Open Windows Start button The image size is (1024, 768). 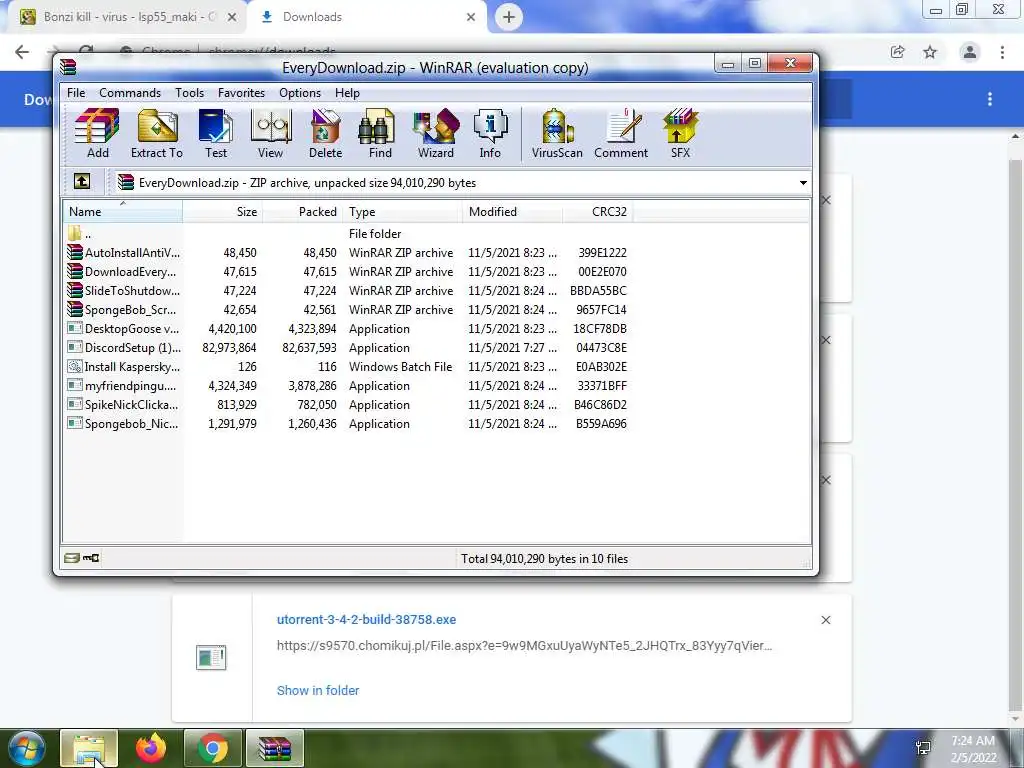coord(26,748)
